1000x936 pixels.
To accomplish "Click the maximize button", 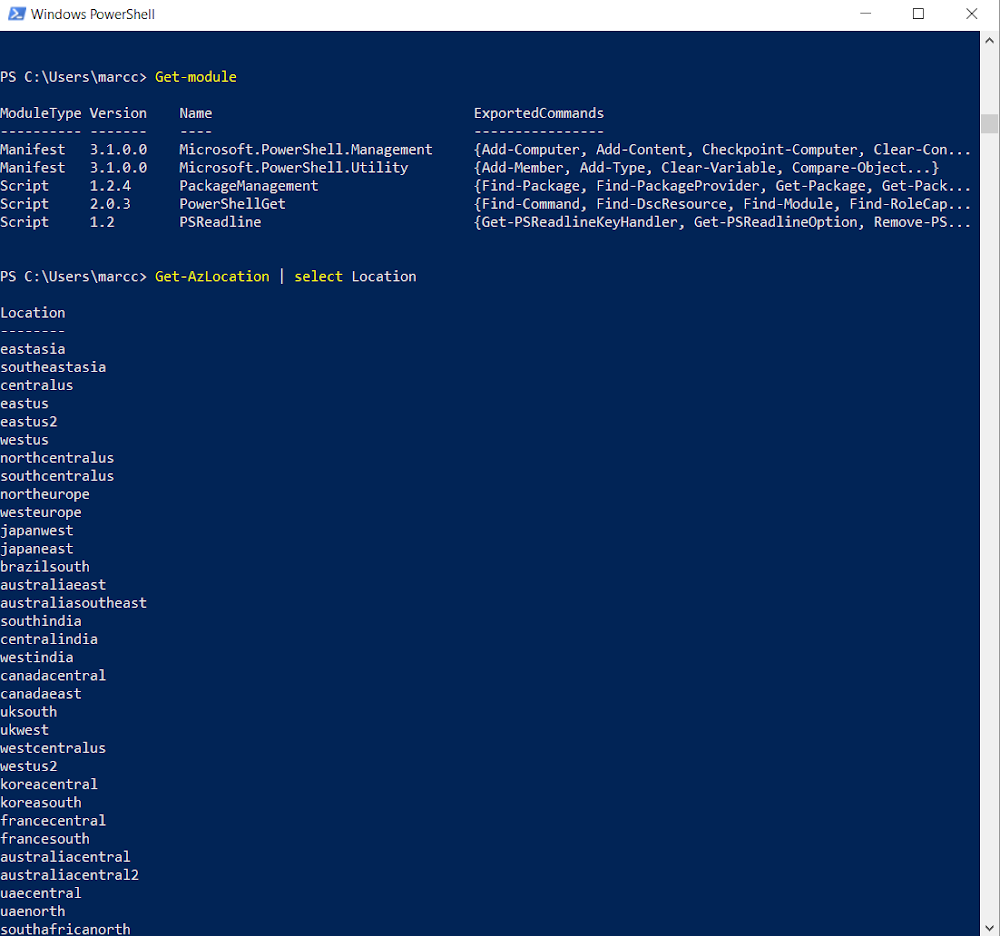I will [916, 13].
